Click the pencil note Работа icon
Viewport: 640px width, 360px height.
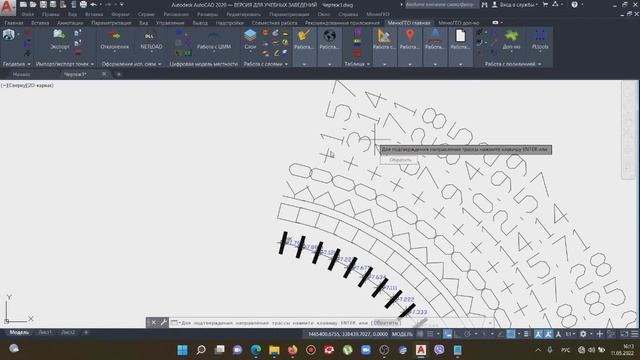point(304,36)
